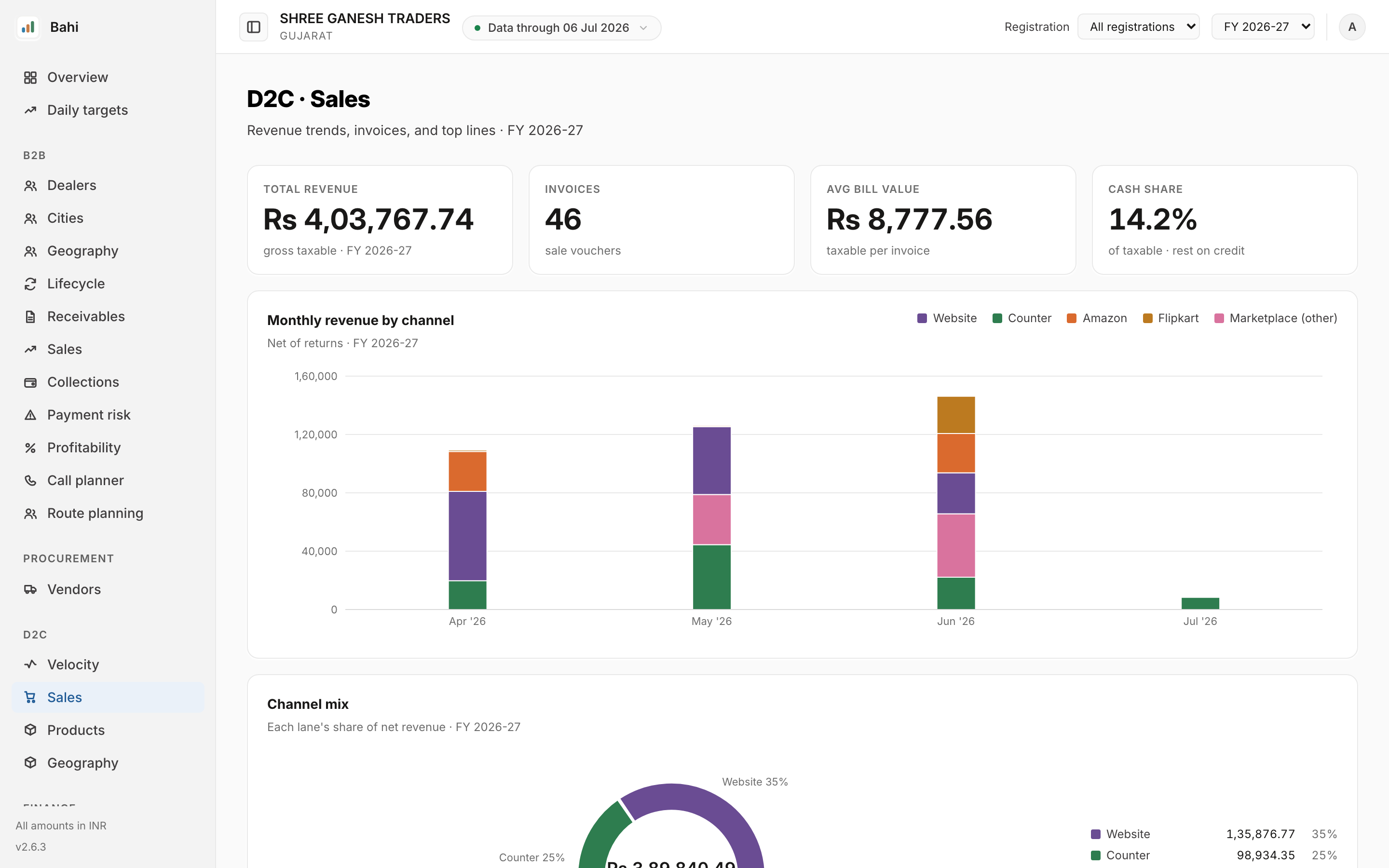Click the SHREE GANESH TRADERS company name
The width and height of the screenshot is (1389, 868).
(365, 18)
